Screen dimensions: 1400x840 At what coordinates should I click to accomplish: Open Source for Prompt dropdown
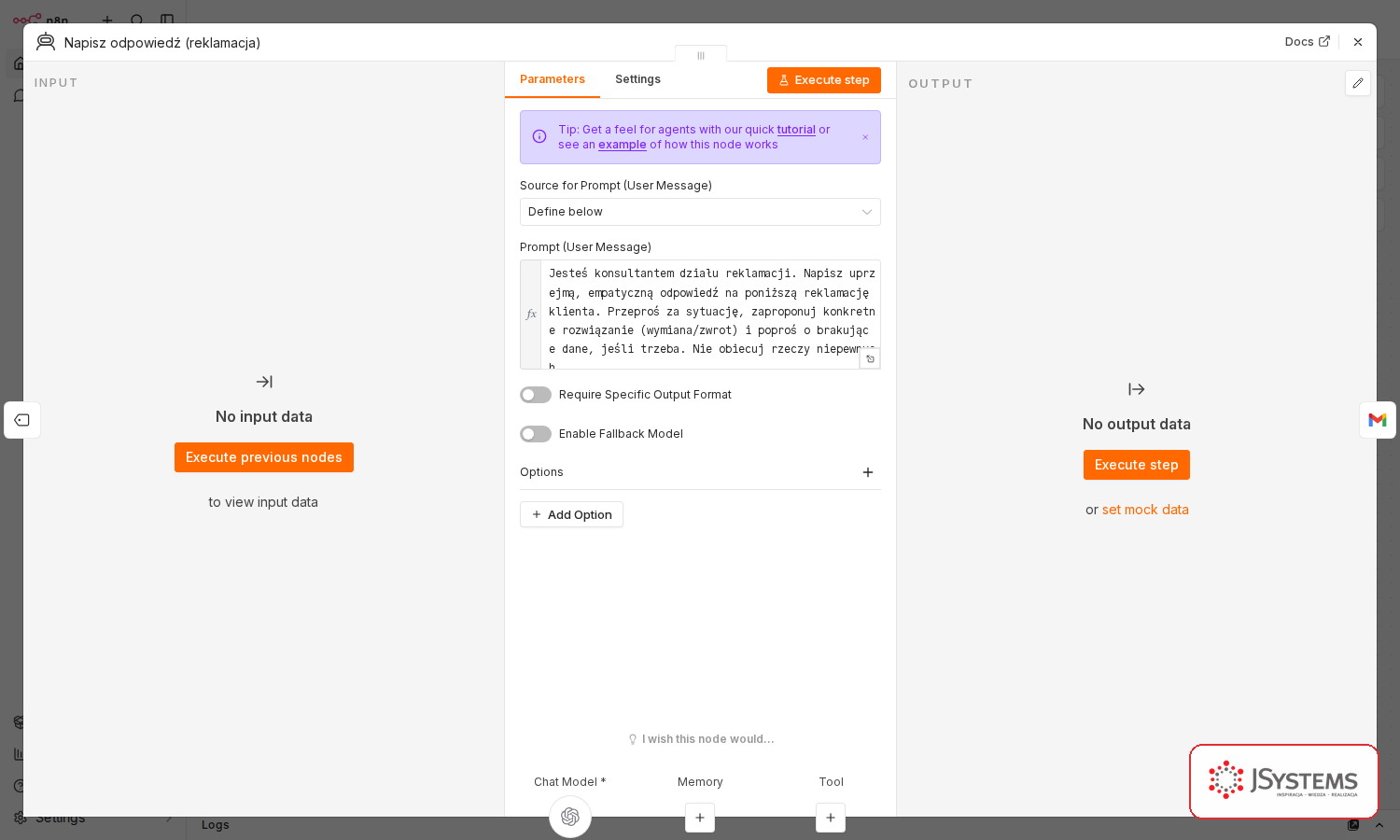point(700,212)
